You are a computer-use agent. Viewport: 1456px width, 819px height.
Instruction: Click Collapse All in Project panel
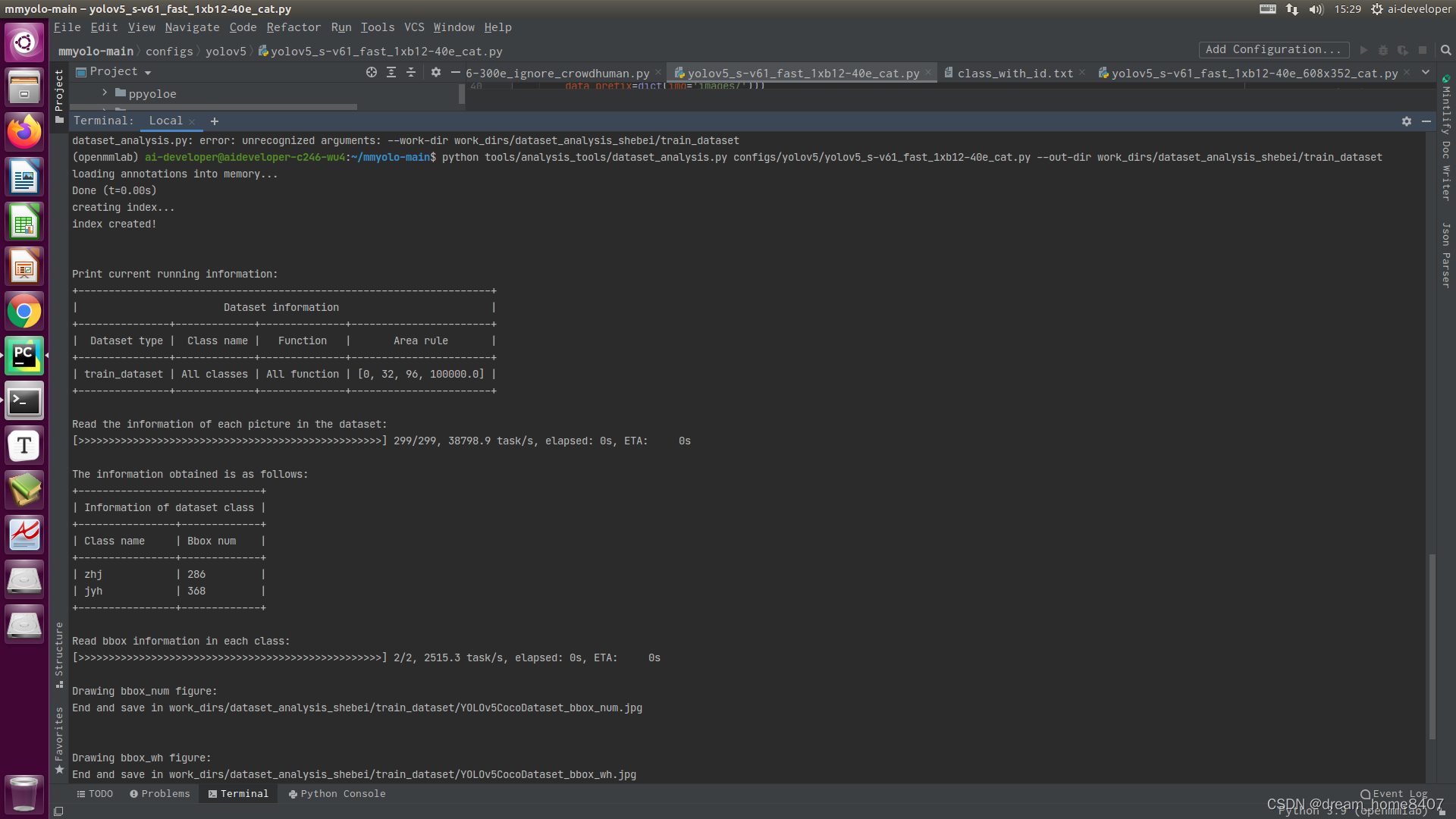click(411, 72)
